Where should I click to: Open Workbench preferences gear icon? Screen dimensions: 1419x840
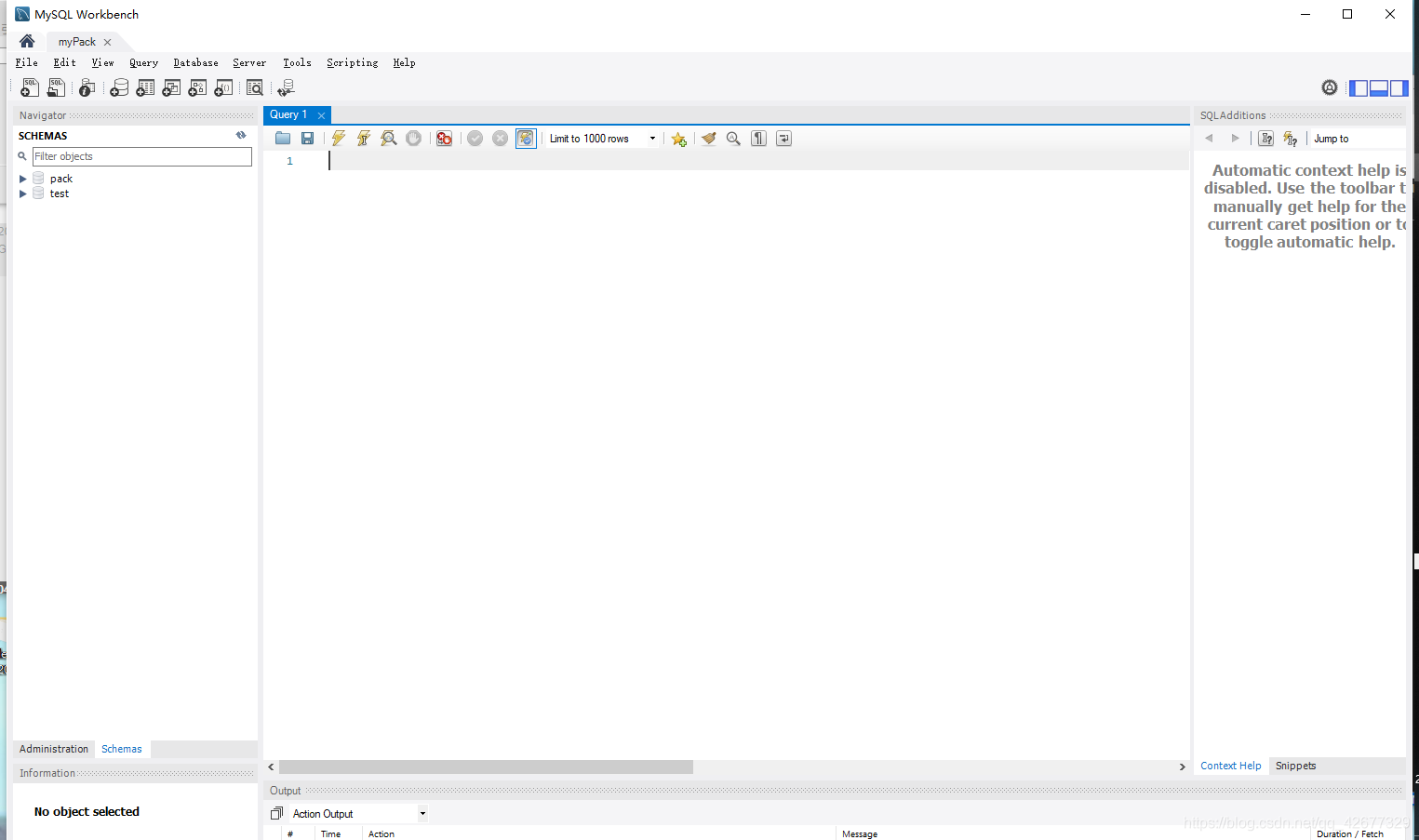tap(1330, 87)
